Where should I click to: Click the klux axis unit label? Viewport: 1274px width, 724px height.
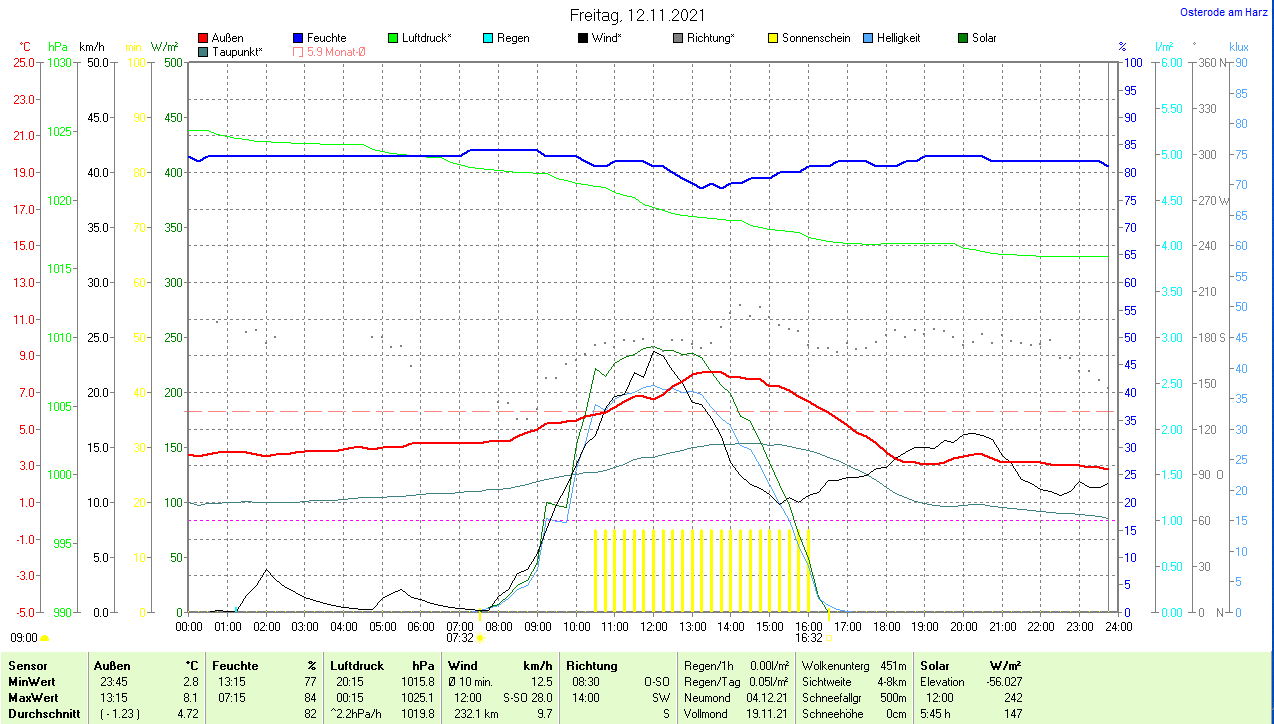click(1239, 47)
